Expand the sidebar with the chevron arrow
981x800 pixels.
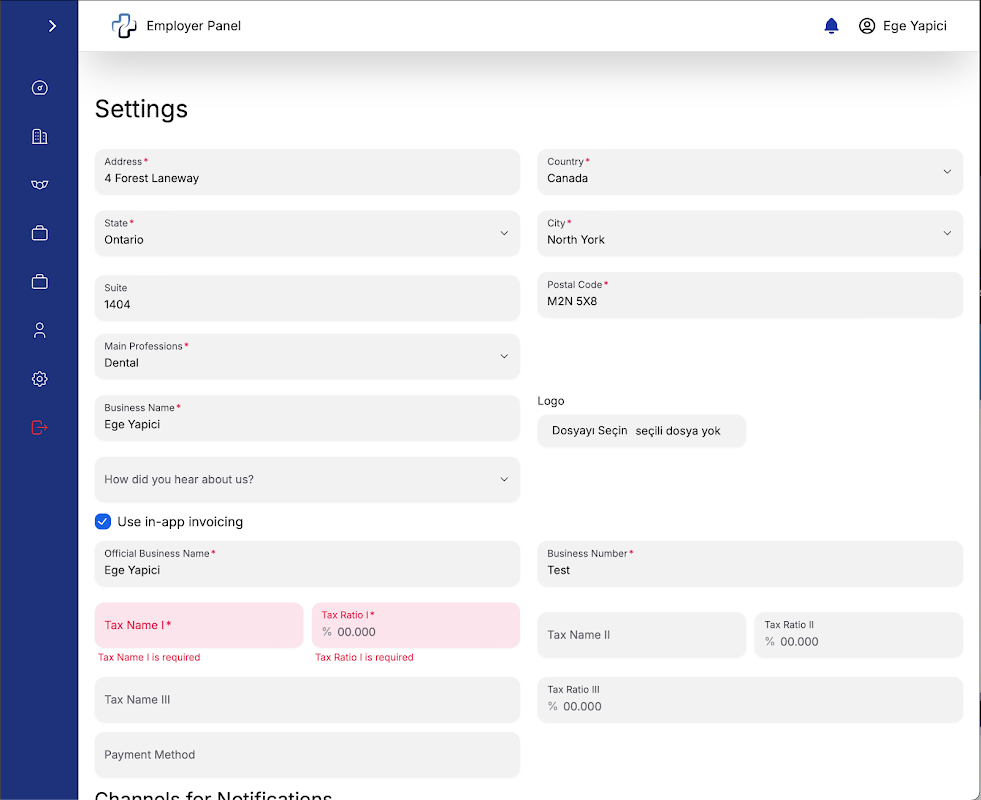click(x=52, y=26)
